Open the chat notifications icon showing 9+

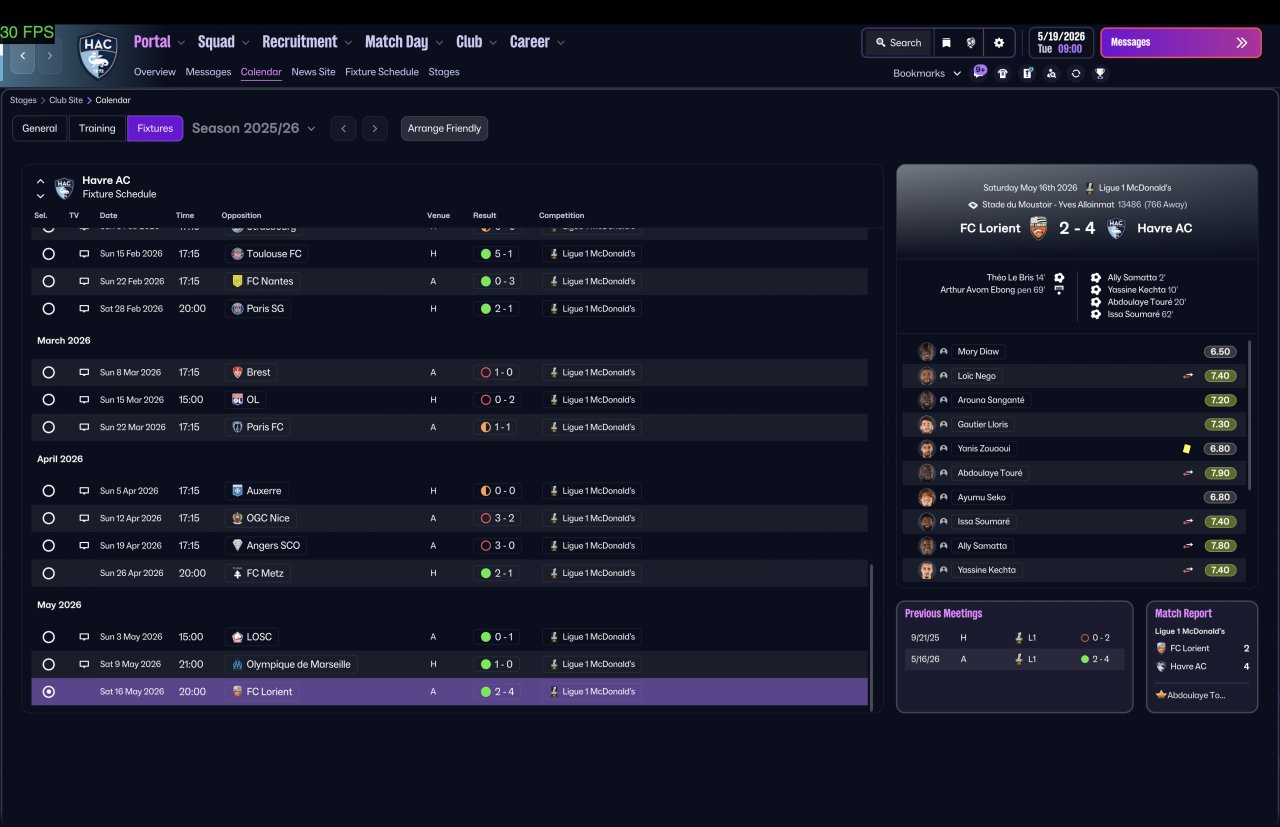(x=980, y=72)
